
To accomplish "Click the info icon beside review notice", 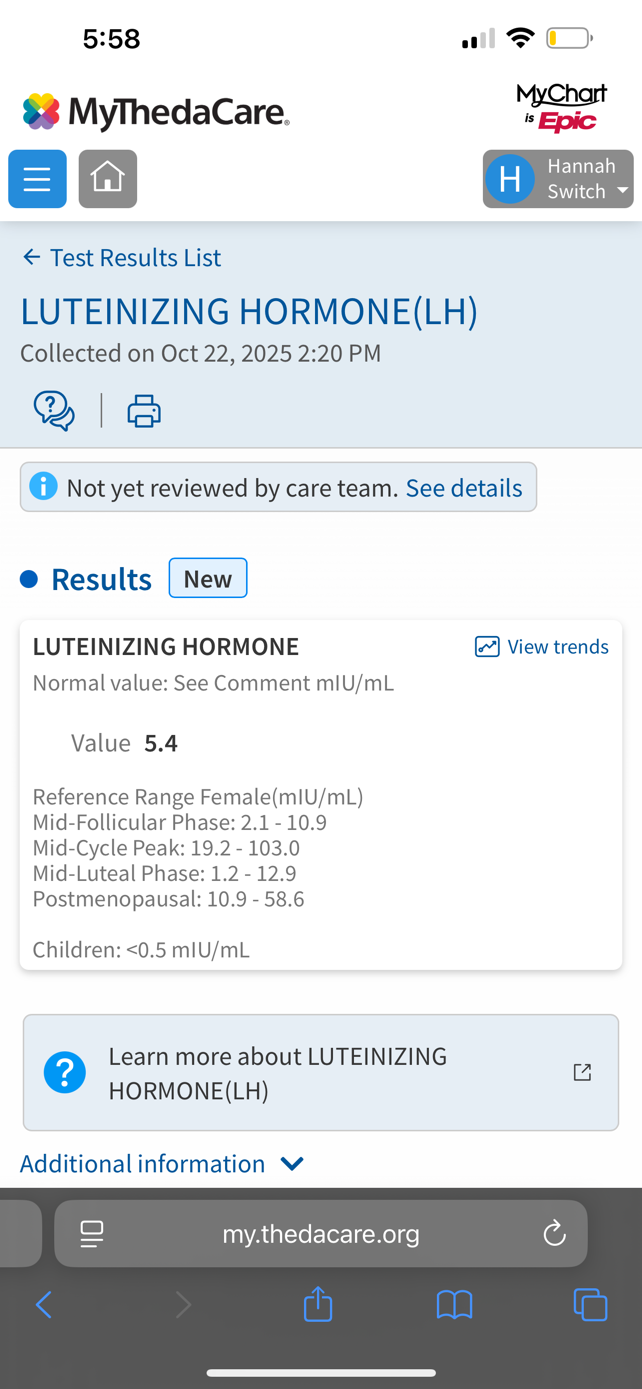I will [43, 487].
